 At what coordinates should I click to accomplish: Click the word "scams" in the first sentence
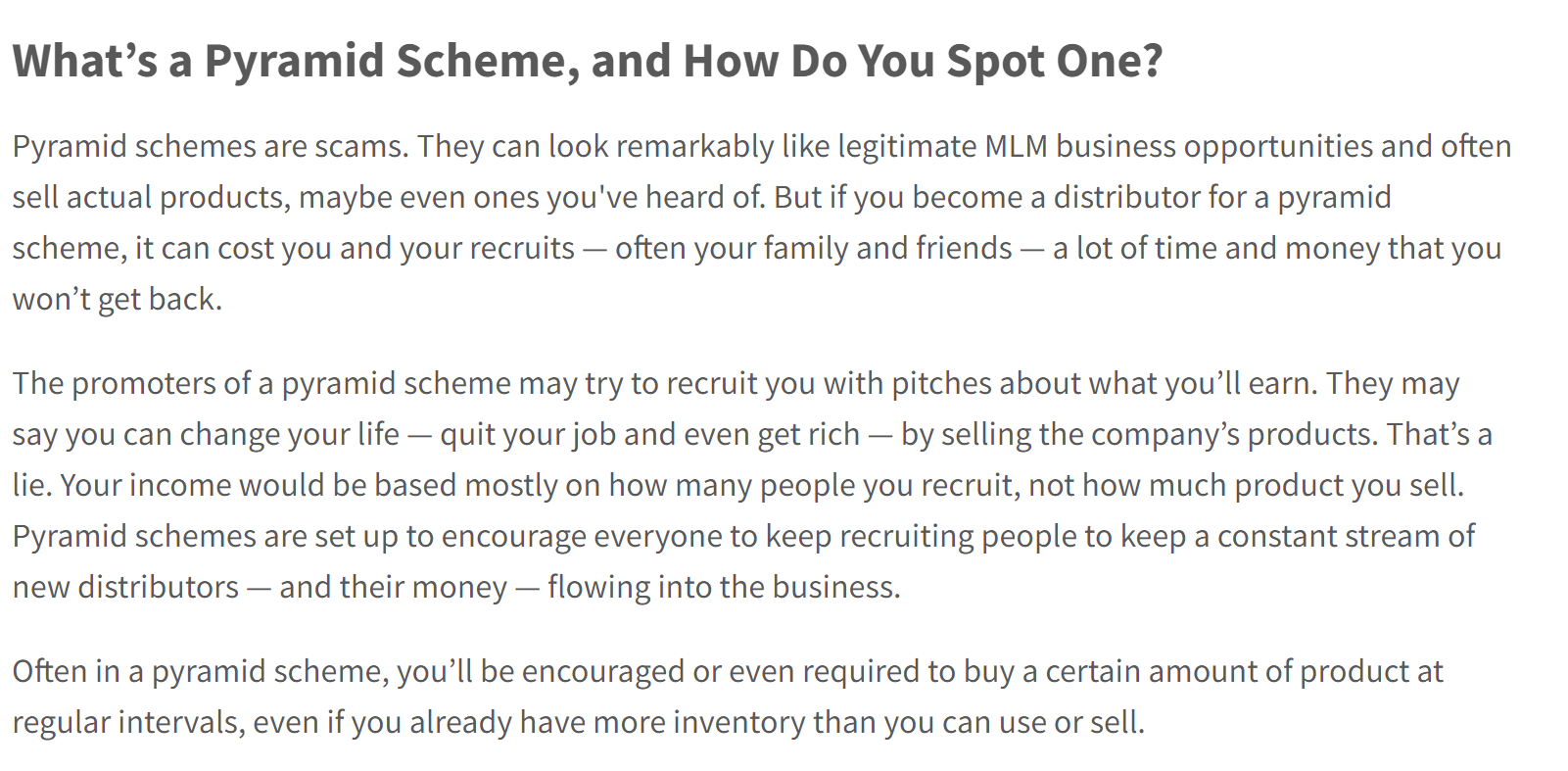[360, 146]
